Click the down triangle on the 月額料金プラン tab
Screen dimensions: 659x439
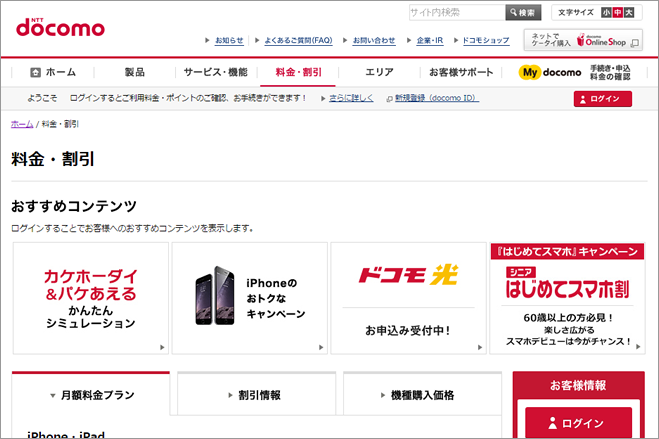click(53, 395)
